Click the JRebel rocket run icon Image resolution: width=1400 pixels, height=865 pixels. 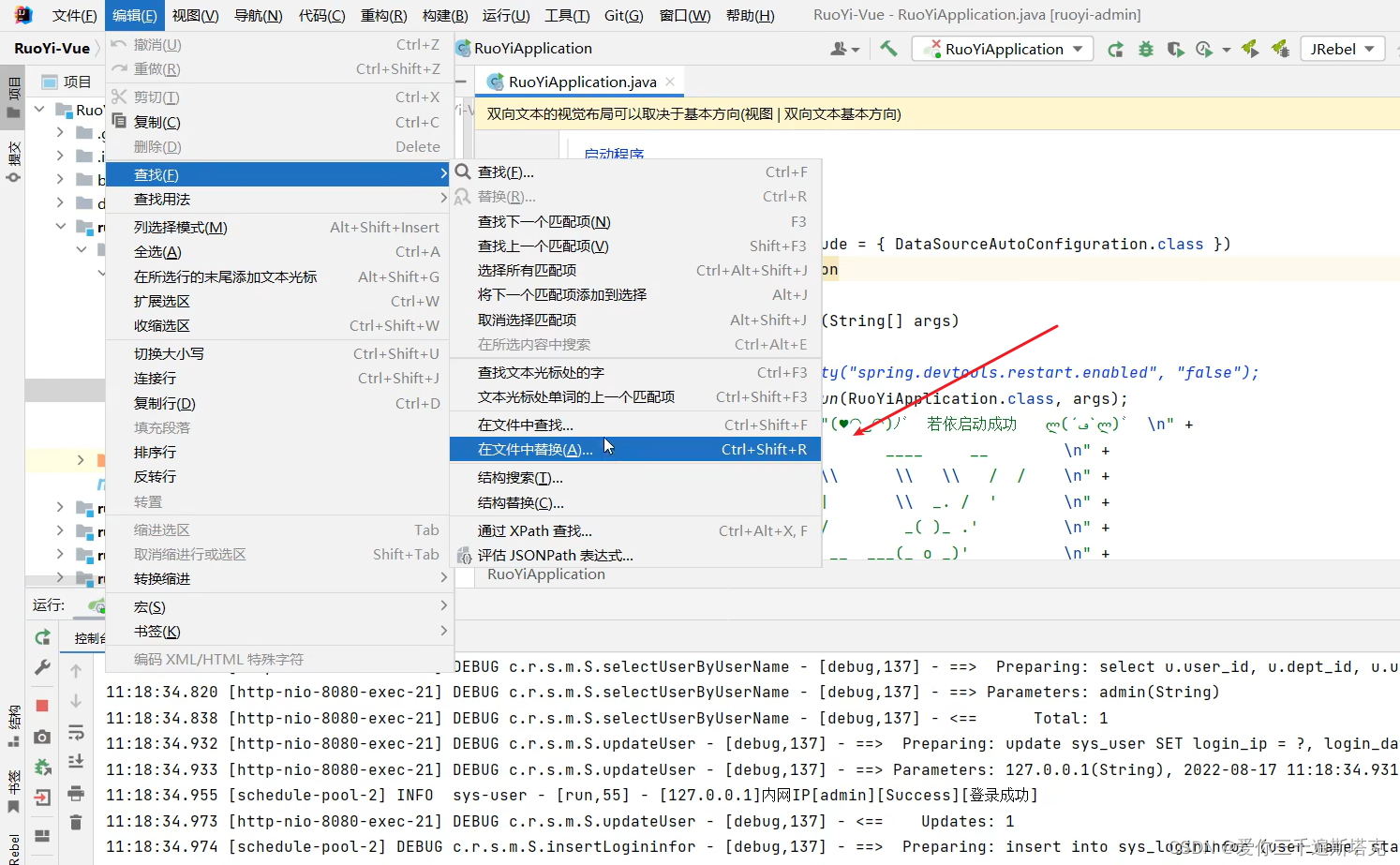[x=1250, y=49]
